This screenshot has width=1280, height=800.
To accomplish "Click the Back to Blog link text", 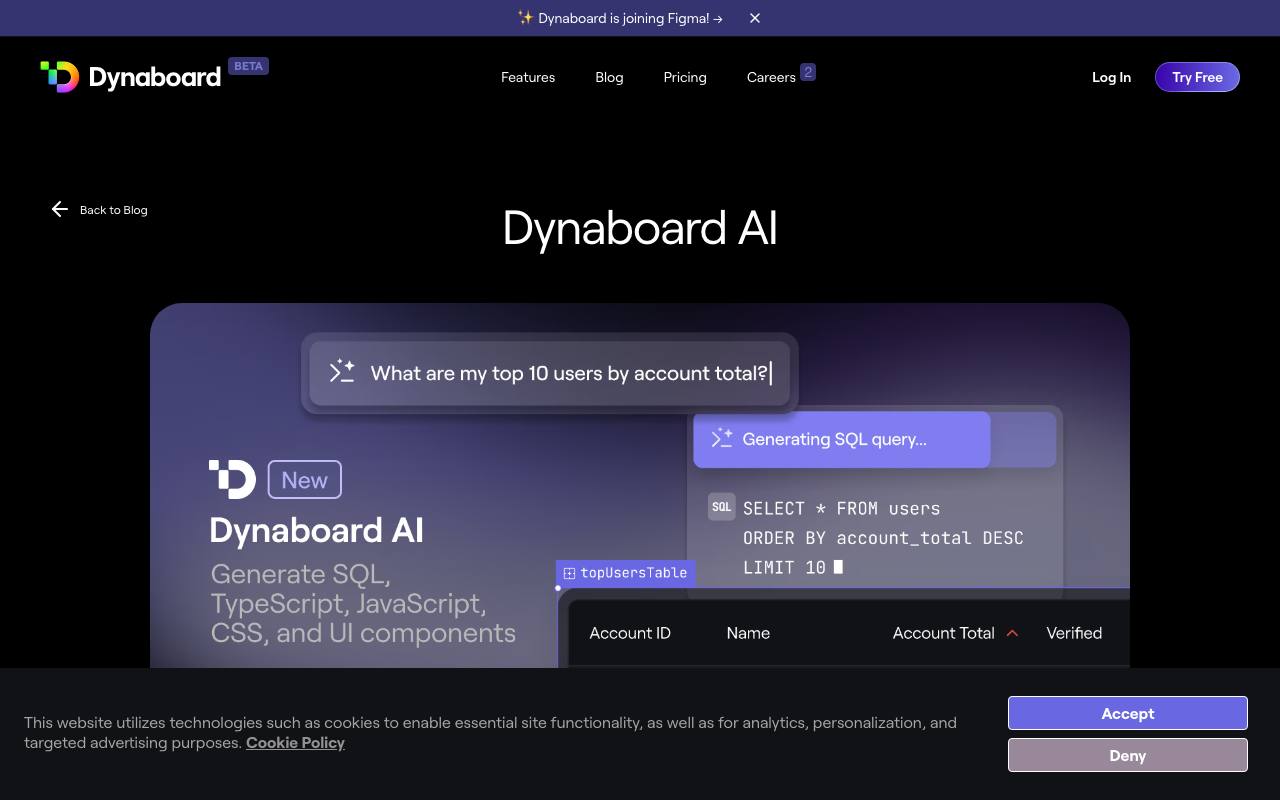I will [x=113, y=210].
